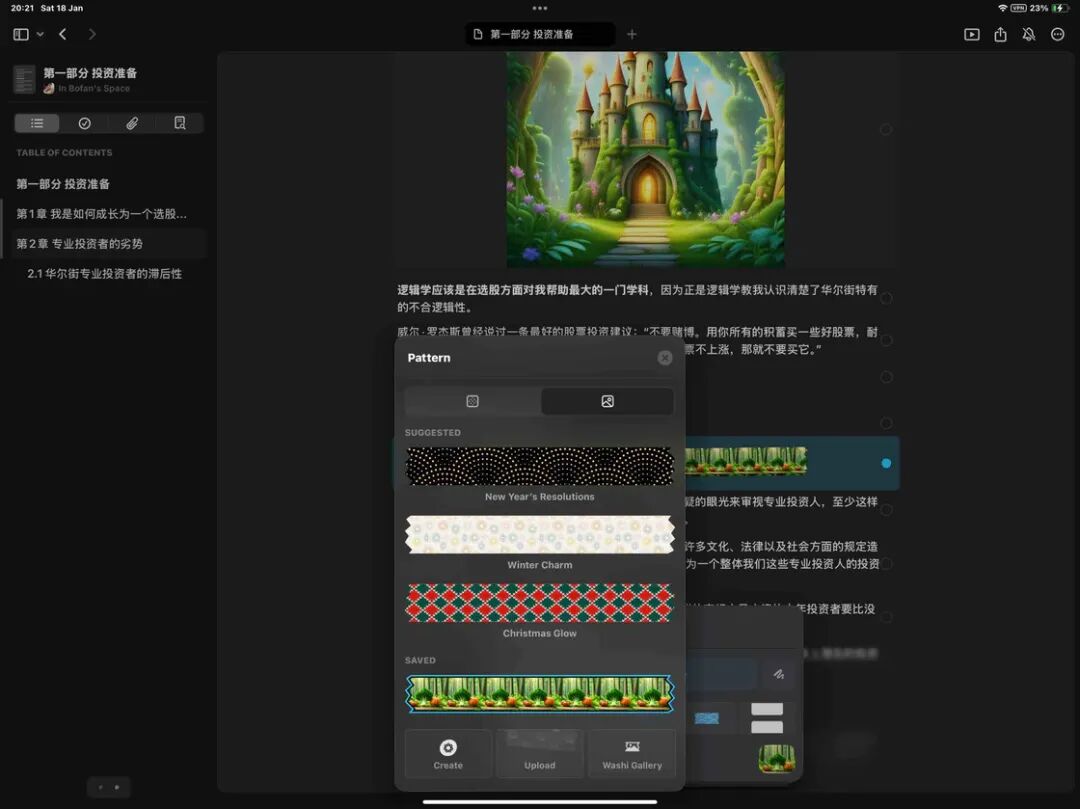Image resolution: width=1080 pixels, height=809 pixels.
Task: Open the document title 第一部分 投资准备 in the sidebar
Action: pos(90,73)
